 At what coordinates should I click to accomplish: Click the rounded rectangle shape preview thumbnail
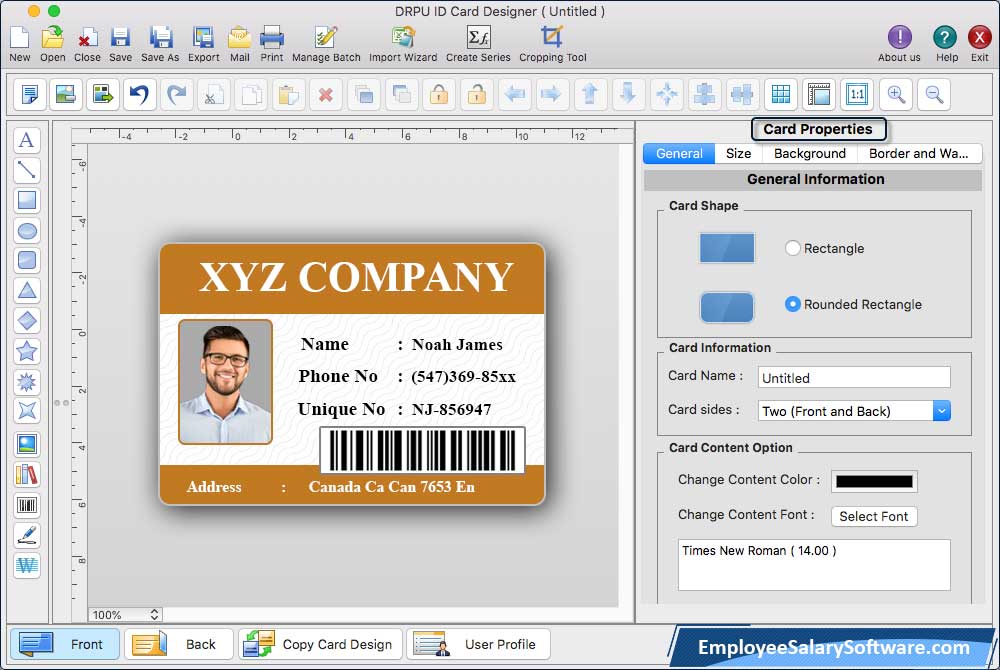[726, 307]
